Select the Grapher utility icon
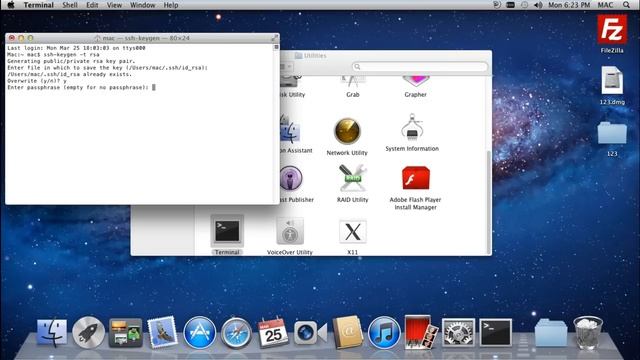The width and height of the screenshot is (640, 360). [415, 87]
